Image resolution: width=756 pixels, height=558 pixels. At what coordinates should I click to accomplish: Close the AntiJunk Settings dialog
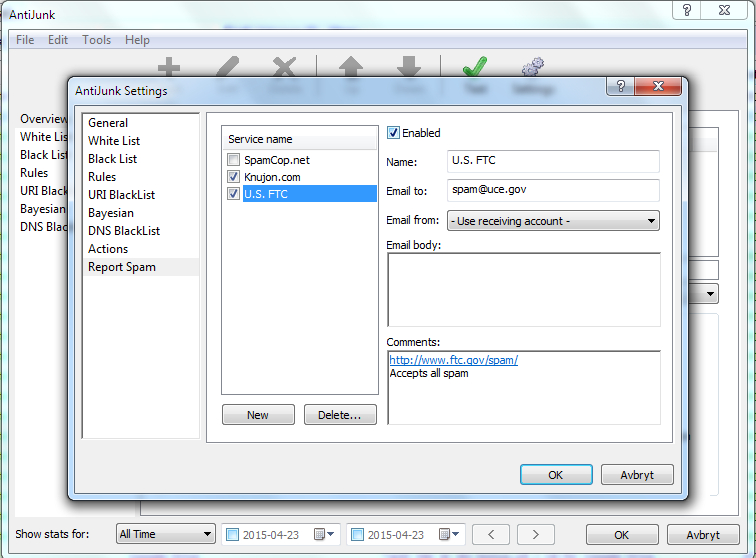coord(659,86)
